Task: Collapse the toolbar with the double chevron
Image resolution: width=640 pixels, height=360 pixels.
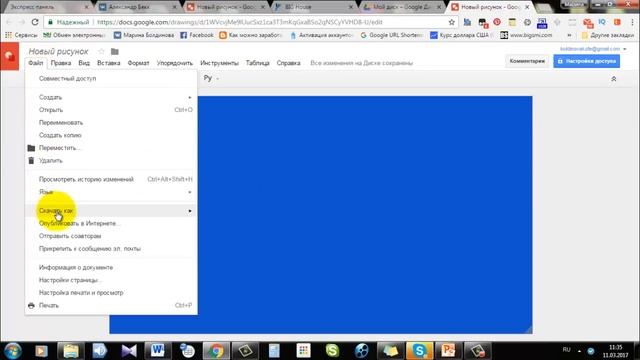Action: click(613, 79)
